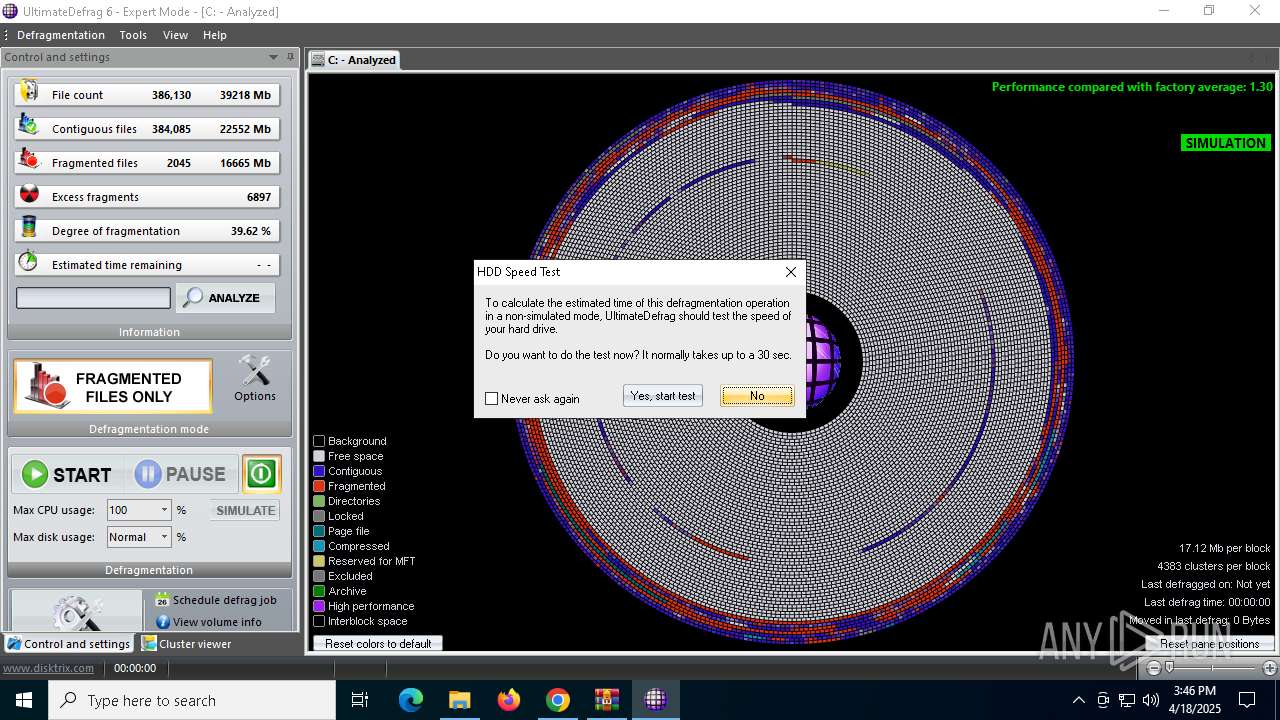
Task: Click the volume speaker tray icon
Action: coord(1151,700)
